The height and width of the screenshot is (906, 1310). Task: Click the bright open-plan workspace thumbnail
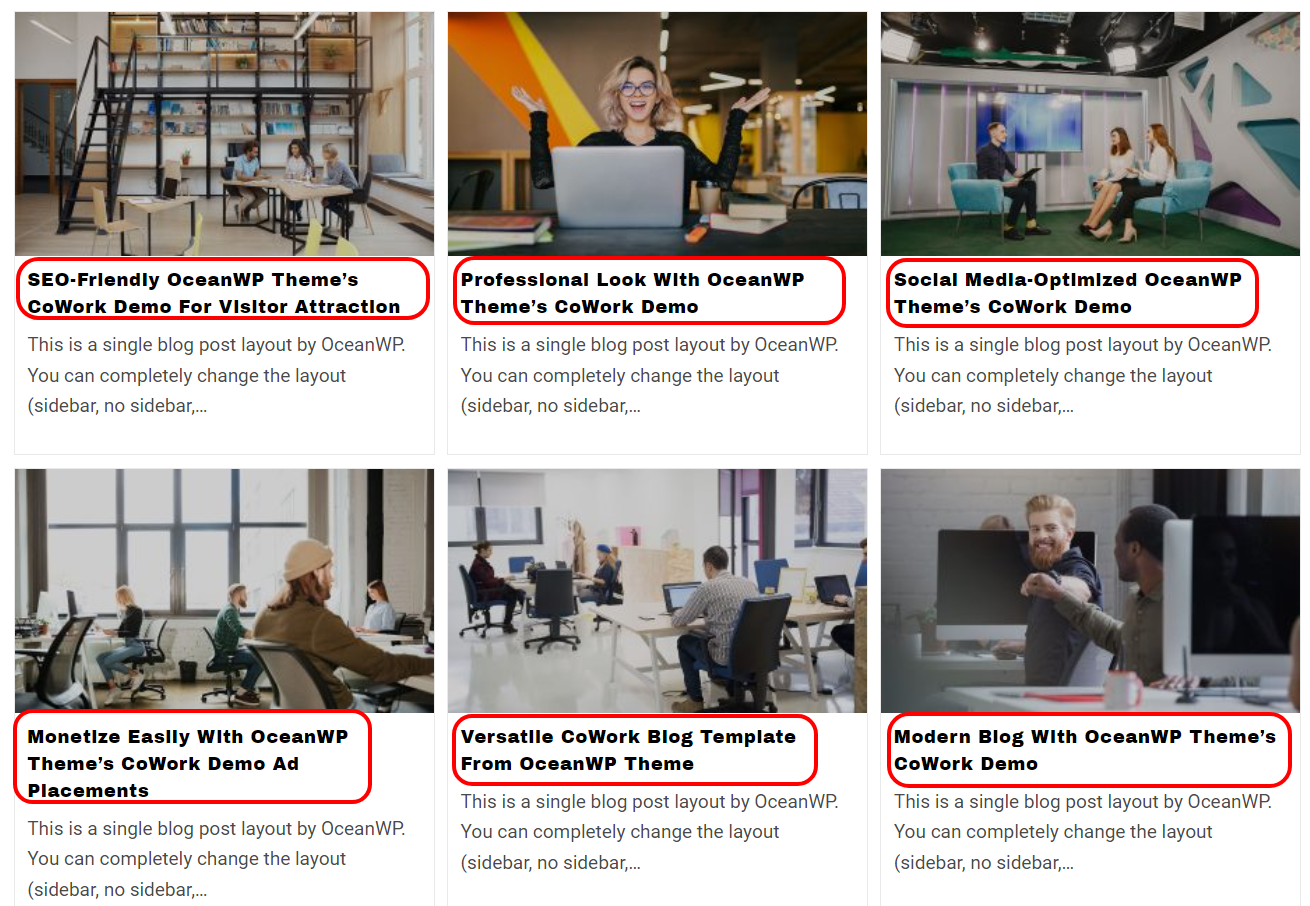(657, 591)
